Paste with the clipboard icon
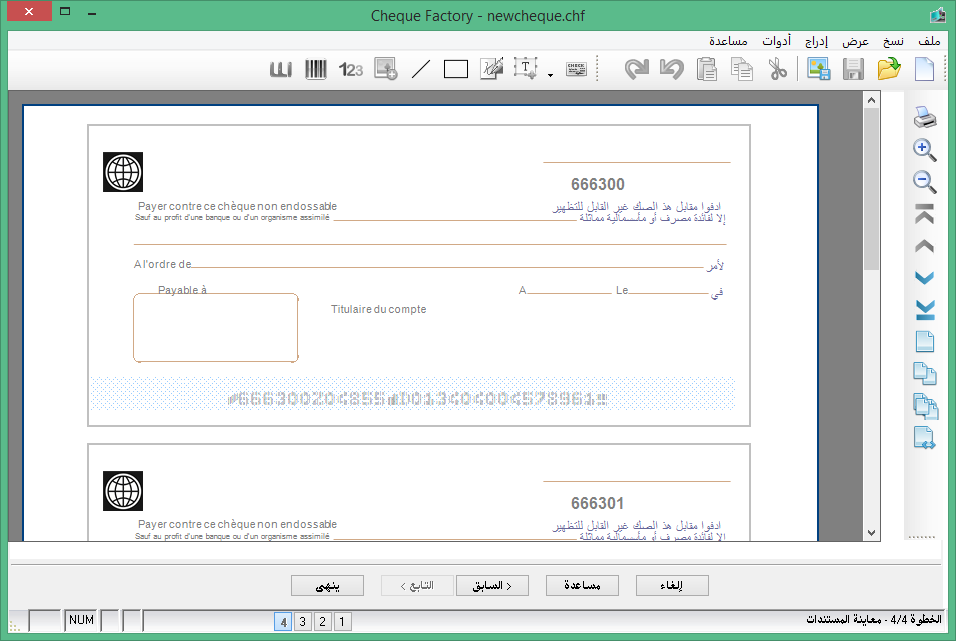The width and height of the screenshot is (956, 641). point(707,69)
